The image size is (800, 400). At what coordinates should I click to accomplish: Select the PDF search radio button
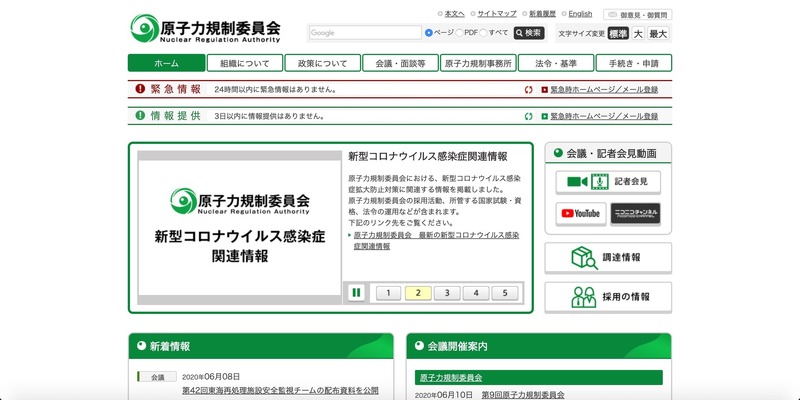[x=459, y=33]
